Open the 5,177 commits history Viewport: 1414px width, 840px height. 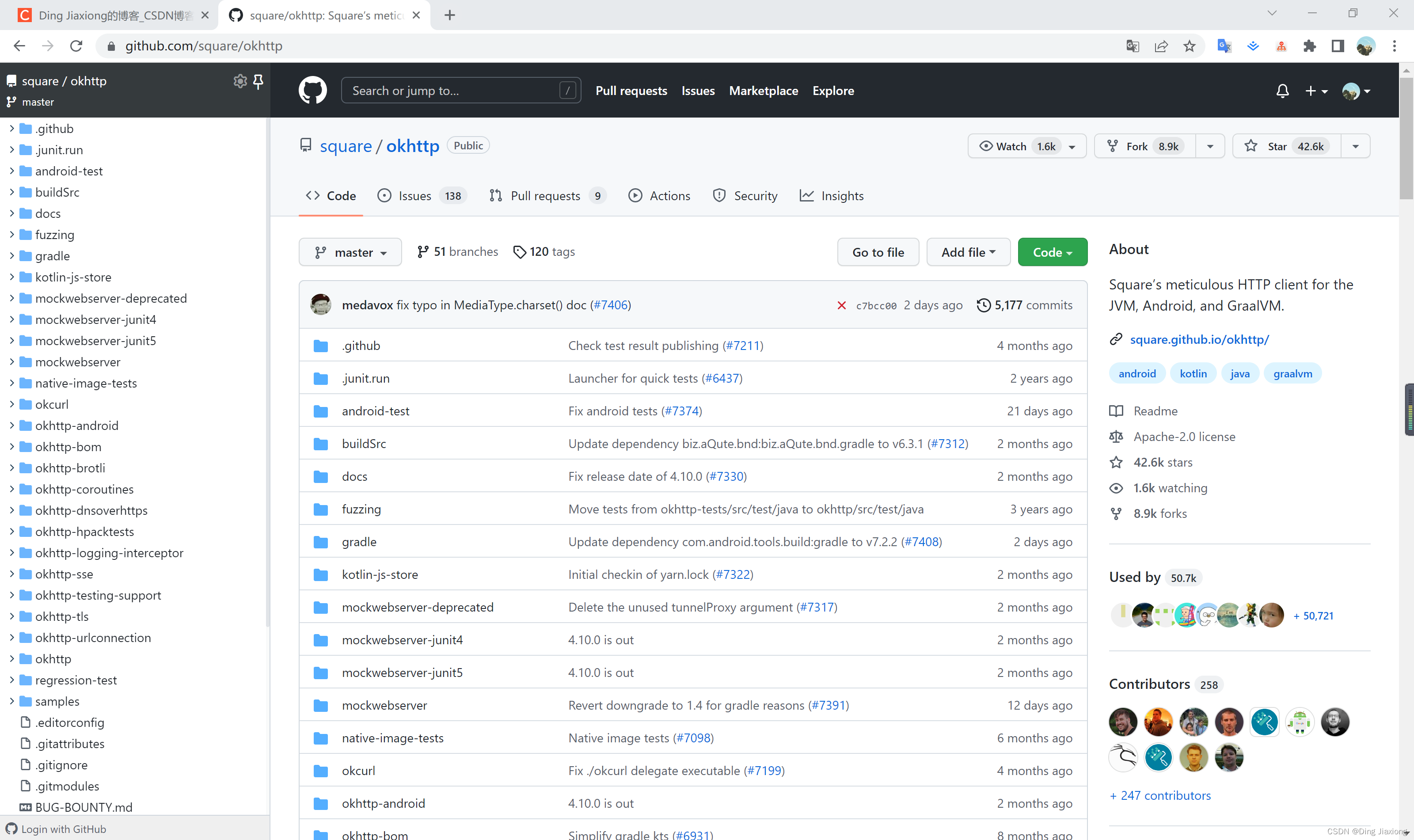click(1025, 305)
